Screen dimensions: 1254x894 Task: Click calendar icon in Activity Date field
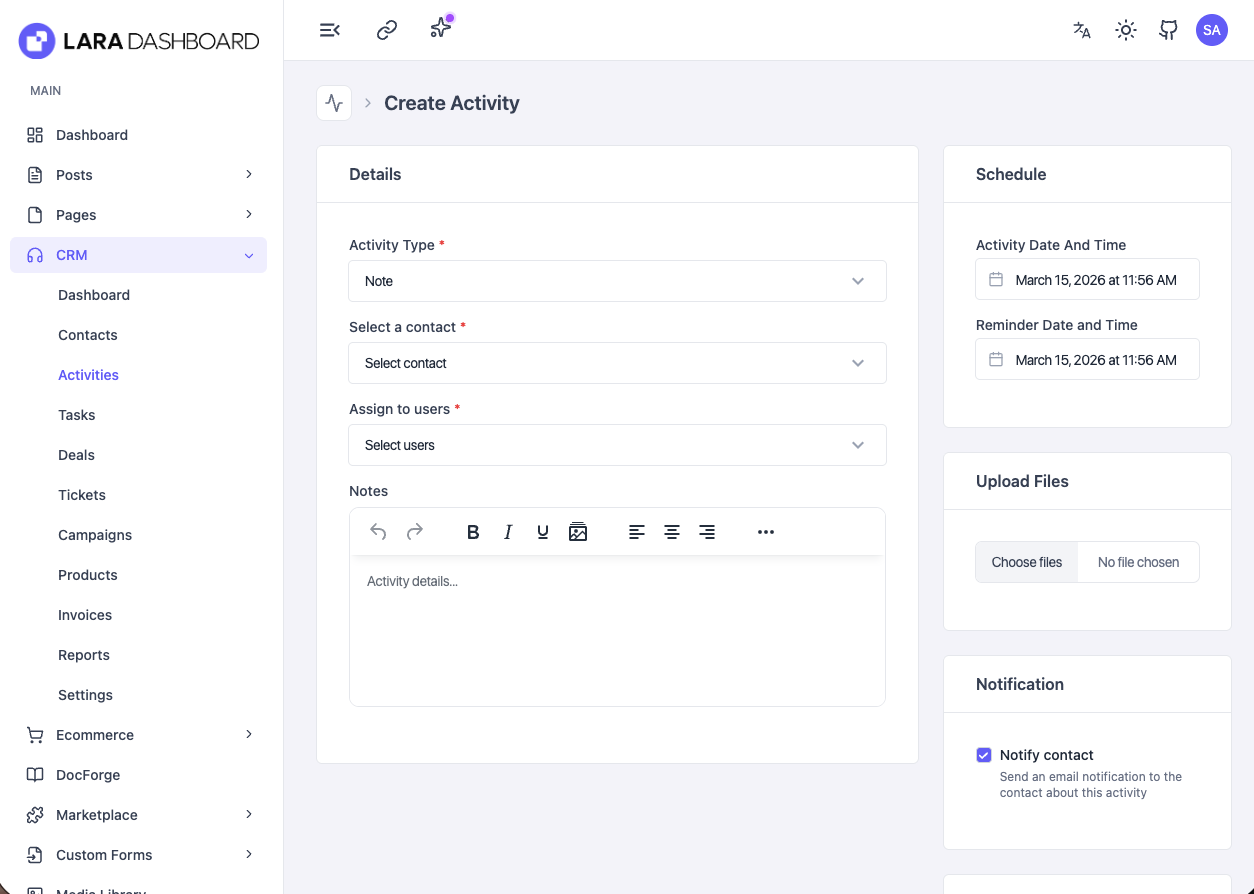point(996,280)
